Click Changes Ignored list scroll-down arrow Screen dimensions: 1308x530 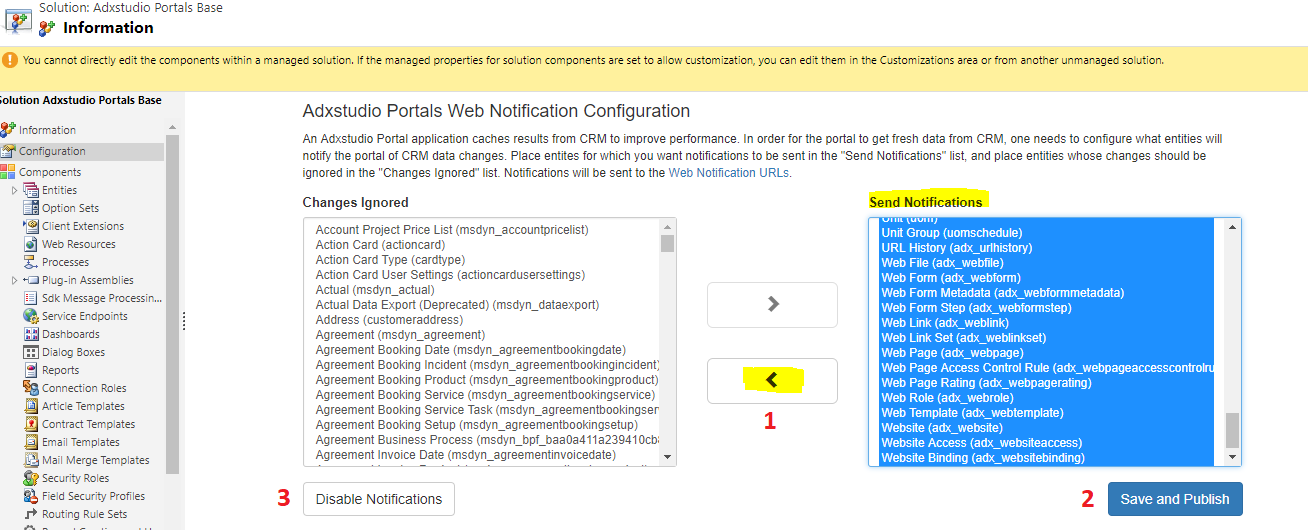[x=667, y=457]
